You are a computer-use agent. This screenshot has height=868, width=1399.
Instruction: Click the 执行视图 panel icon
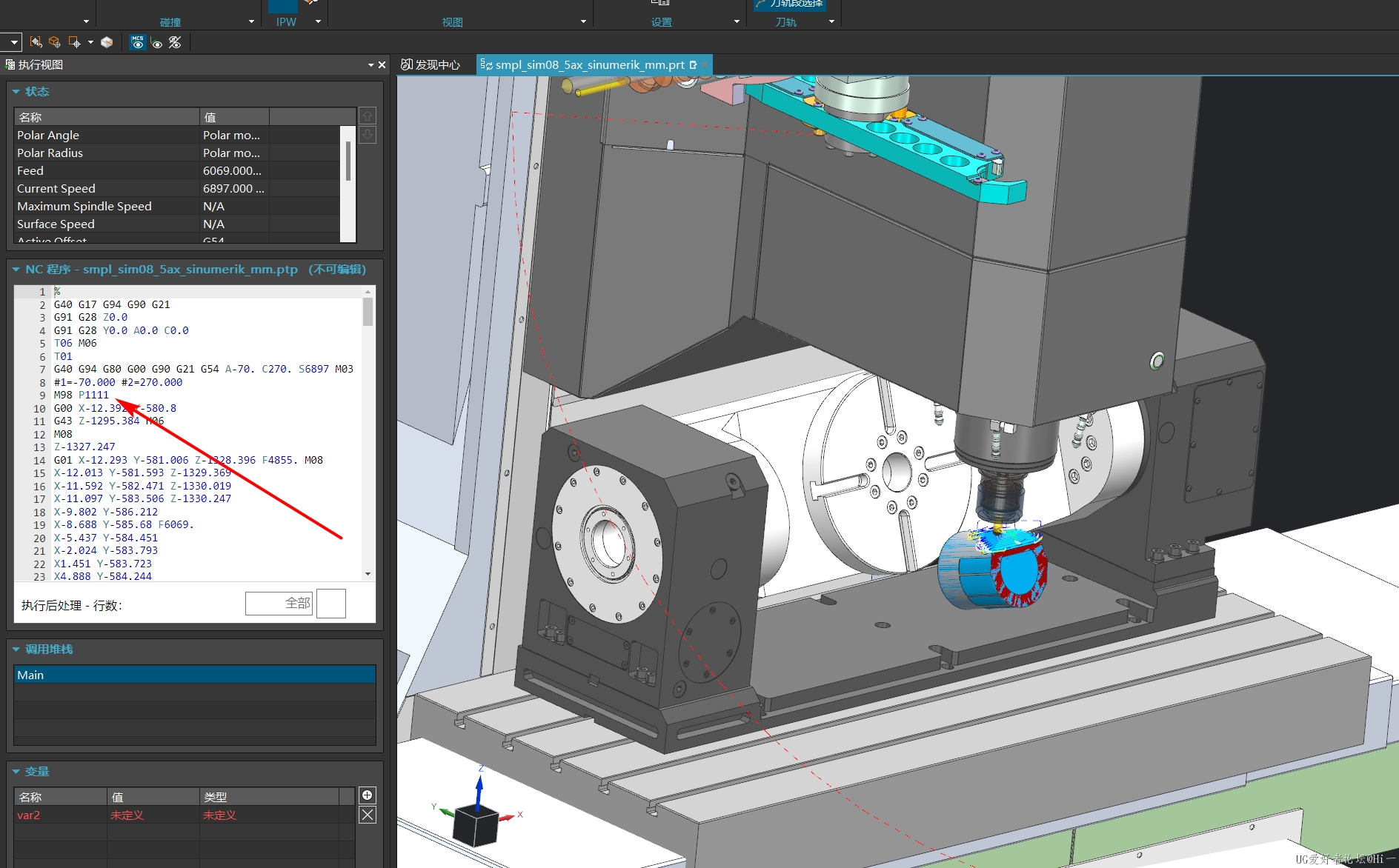10,64
